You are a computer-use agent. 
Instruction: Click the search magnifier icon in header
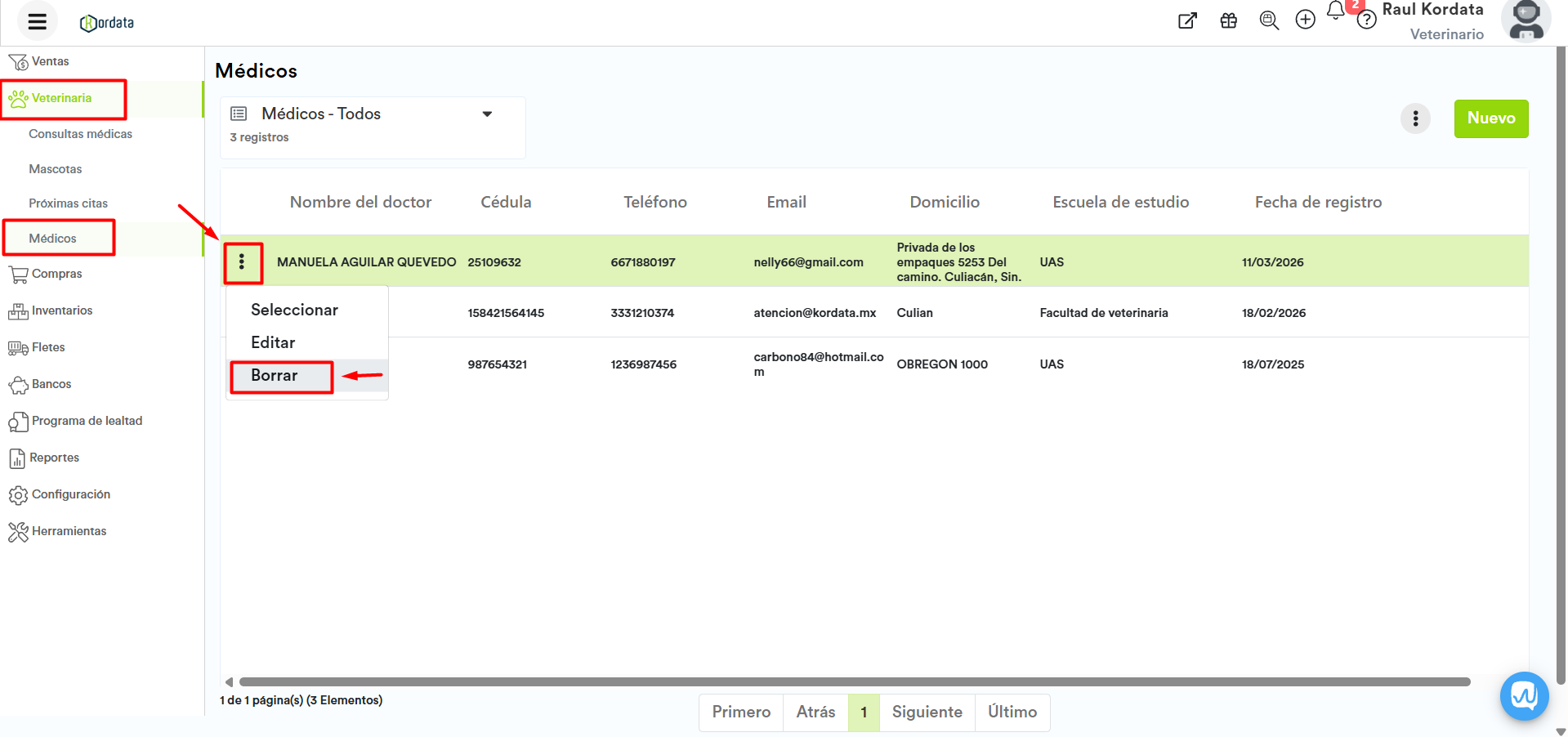[x=1268, y=20]
